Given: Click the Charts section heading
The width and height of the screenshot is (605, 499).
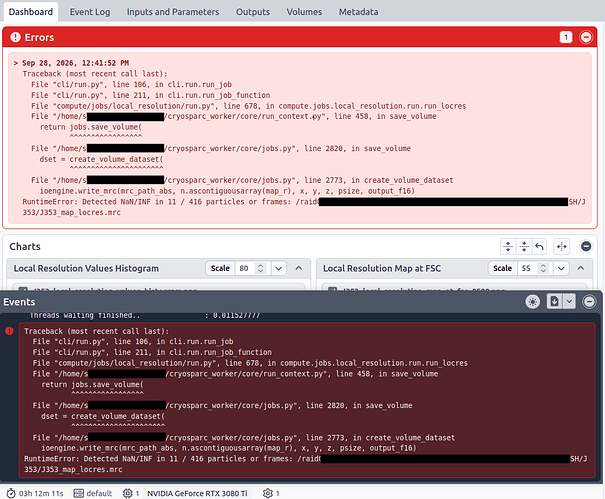Looking at the screenshot, I should coord(25,246).
